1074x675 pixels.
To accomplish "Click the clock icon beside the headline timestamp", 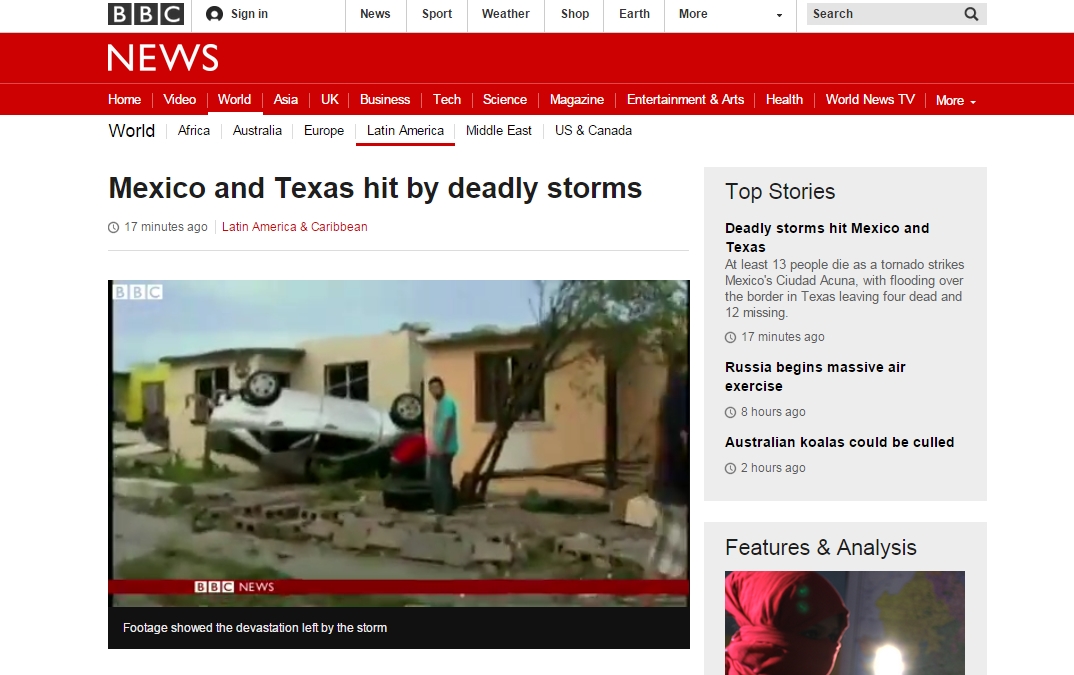I will (x=114, y=228).
